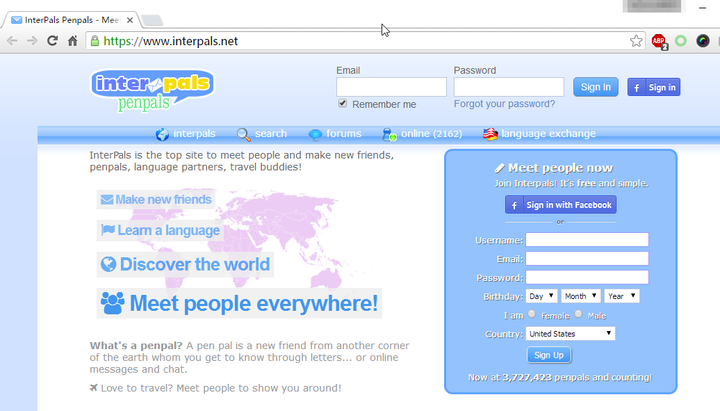The height and width of the screenshot is (411, 720).
Task: Click the green padlock security icon
Action: [95, 41]
